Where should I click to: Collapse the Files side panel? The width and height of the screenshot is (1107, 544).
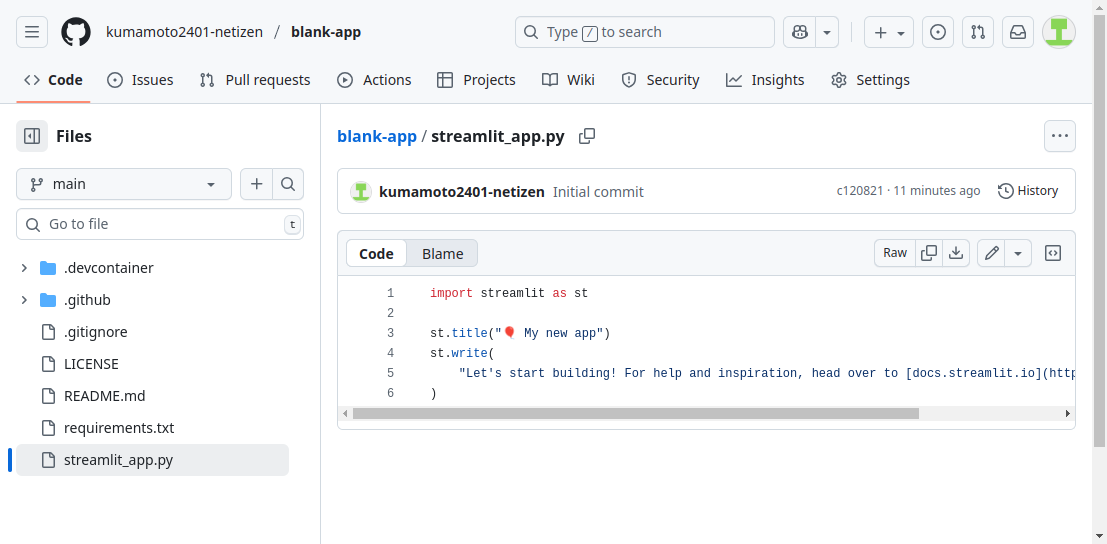[x=32, y=136]
